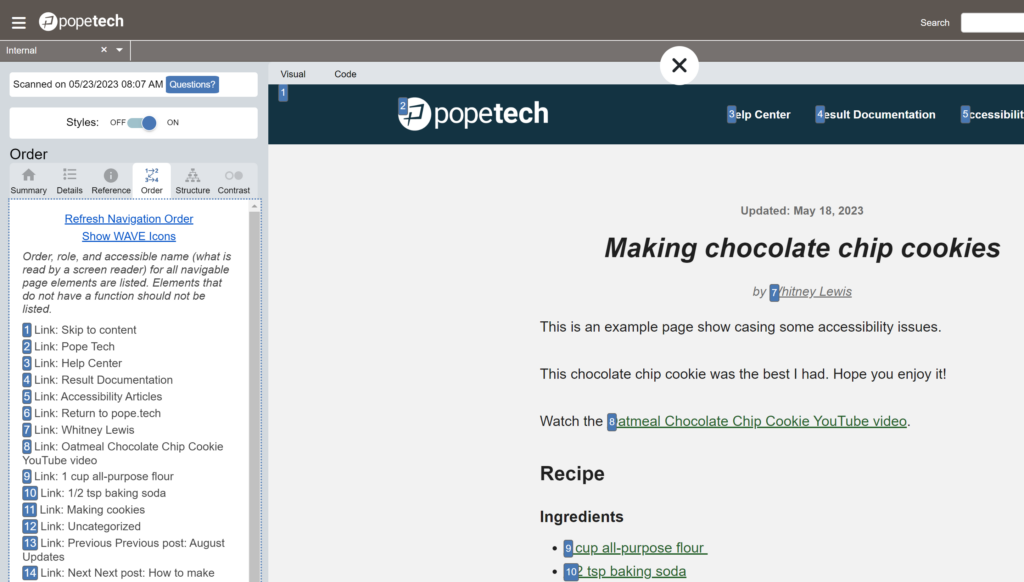1024x582 pixels.
Task: Click order marker 5 badge in nav
Action: coord(965,114)
